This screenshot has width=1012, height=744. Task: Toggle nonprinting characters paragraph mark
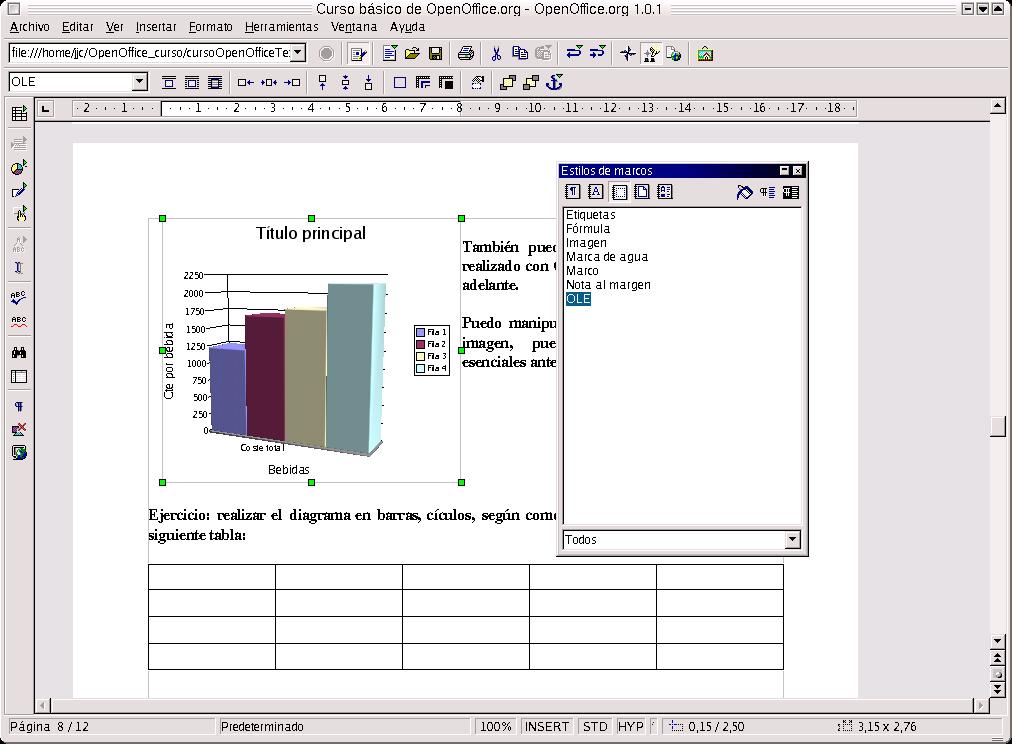pyautogui.click(x=19, y=407)
